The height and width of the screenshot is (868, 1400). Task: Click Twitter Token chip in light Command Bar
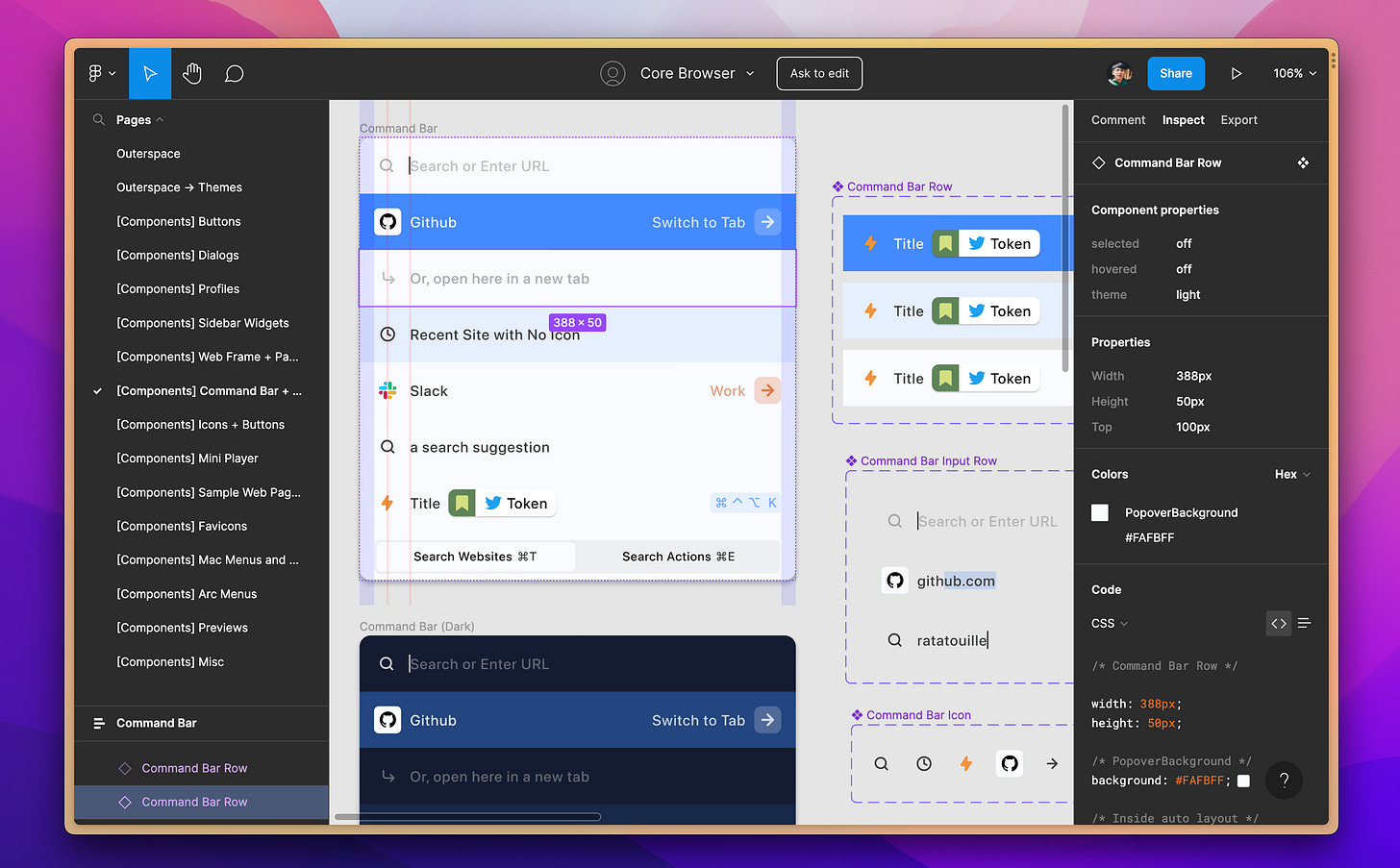[516, 503]
